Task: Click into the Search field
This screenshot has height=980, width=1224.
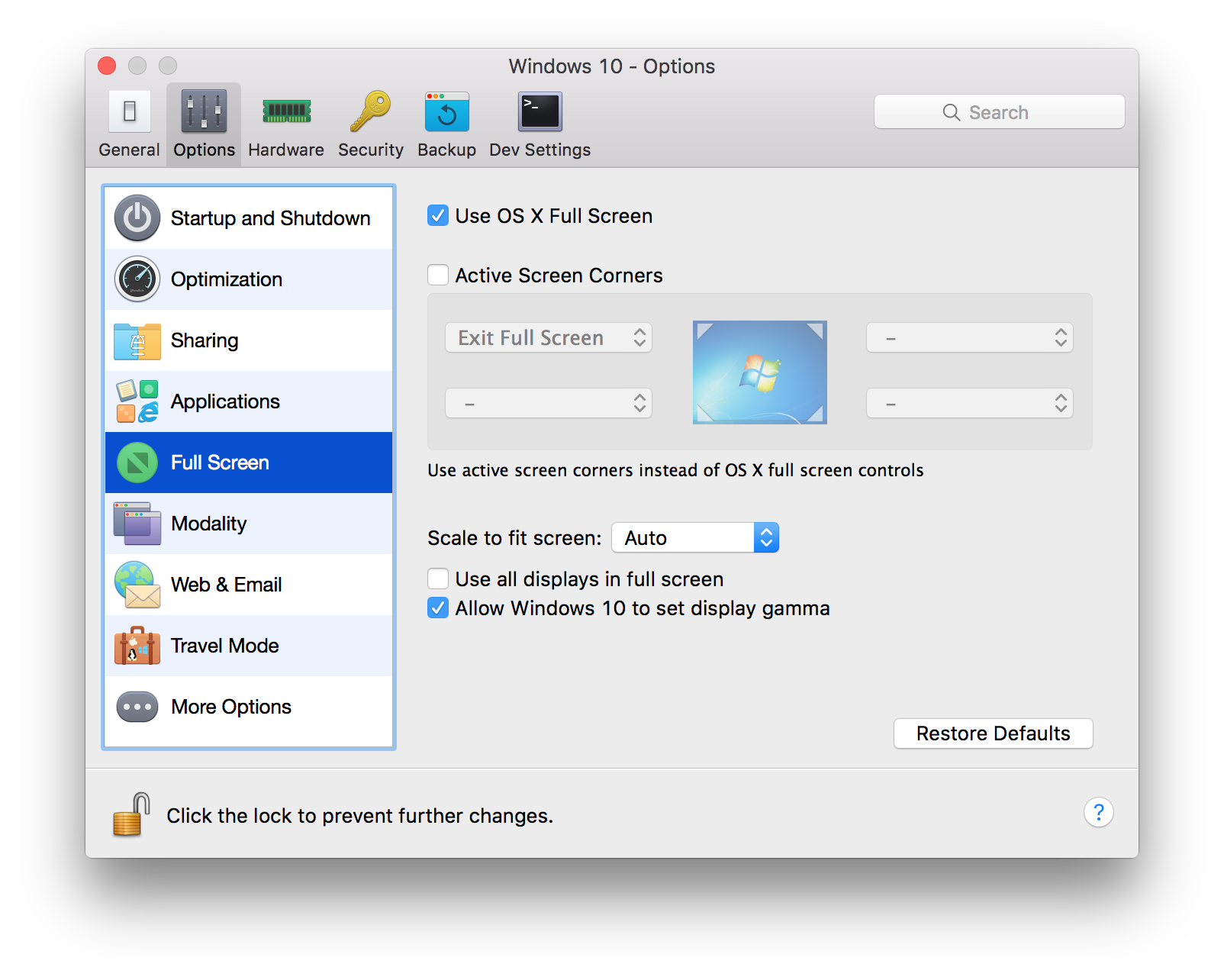Action: pyautogui.click(x=999, y=112)
